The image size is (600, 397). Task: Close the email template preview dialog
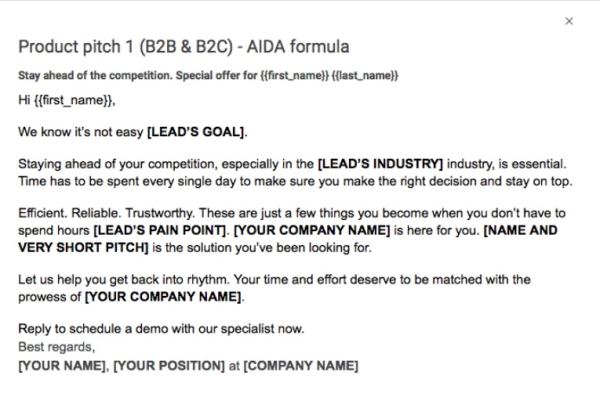click(x=569, y=21)
